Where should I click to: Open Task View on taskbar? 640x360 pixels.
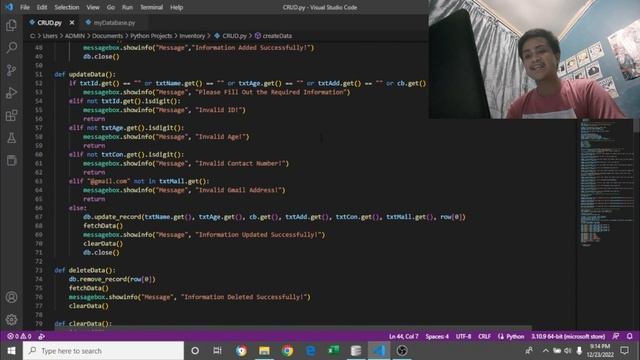point(217,351)
